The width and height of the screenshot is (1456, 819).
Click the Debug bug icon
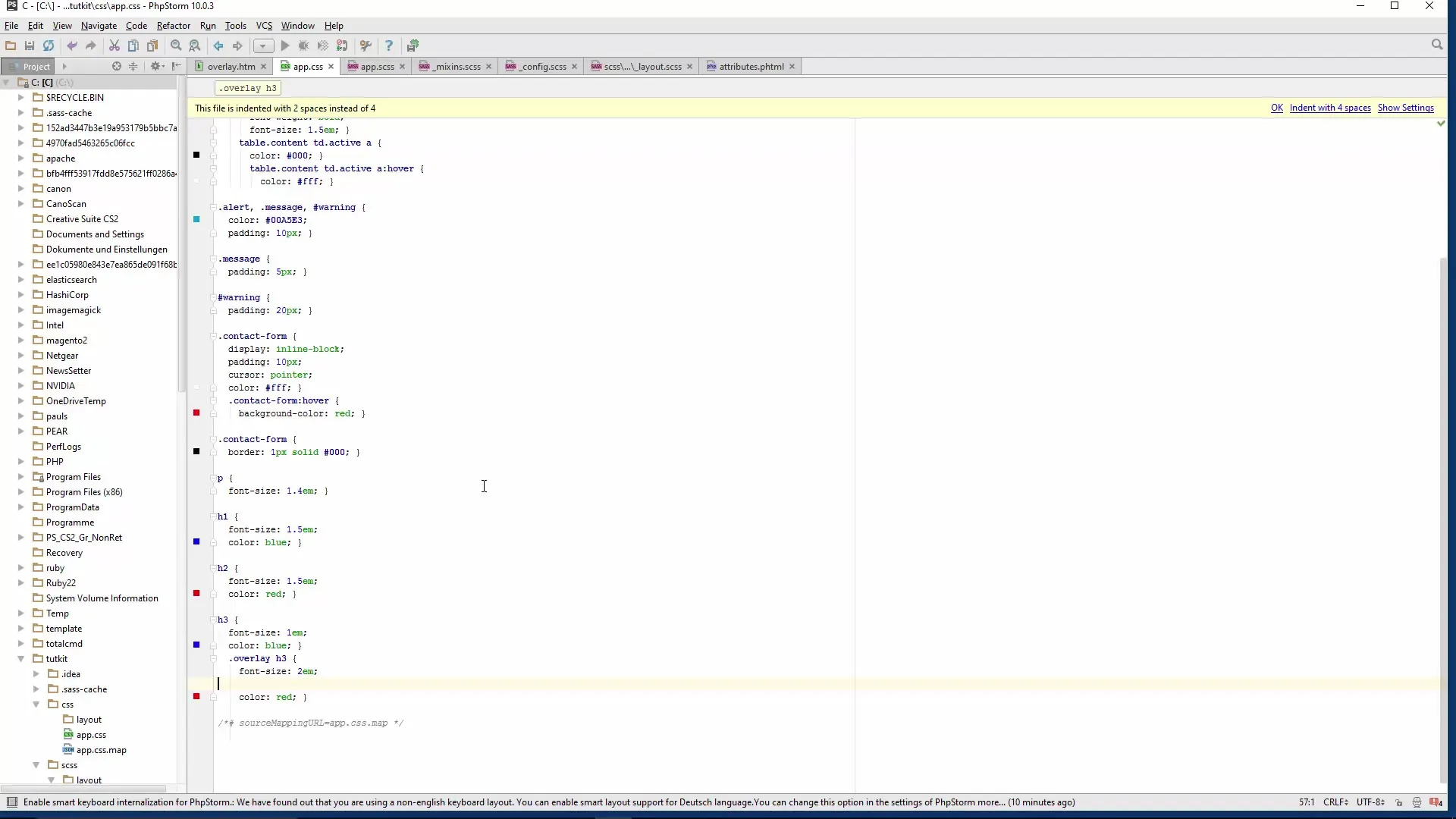click(304, 45)
